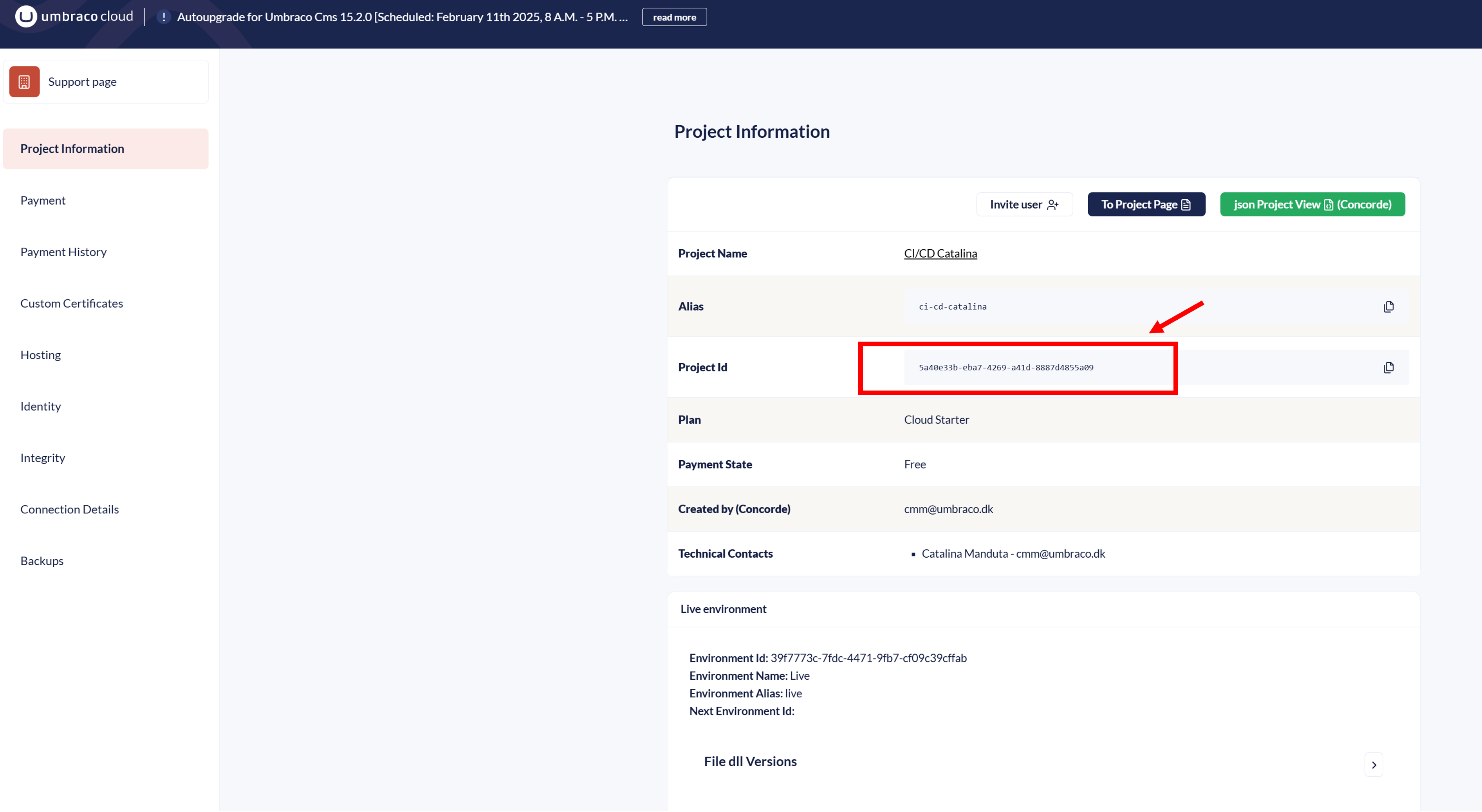Copy the Project Id using the copy icon
This screenshot has height=812, width=1482.
point(1388,367)
